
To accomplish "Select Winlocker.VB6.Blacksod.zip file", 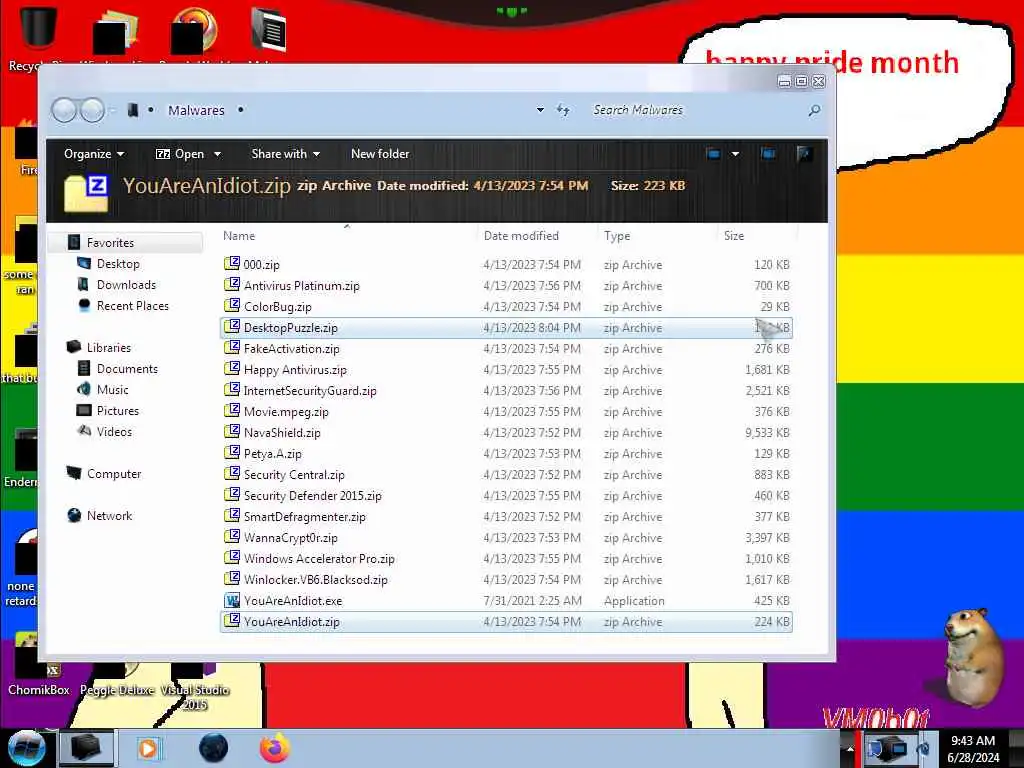I will pos(506,579).
